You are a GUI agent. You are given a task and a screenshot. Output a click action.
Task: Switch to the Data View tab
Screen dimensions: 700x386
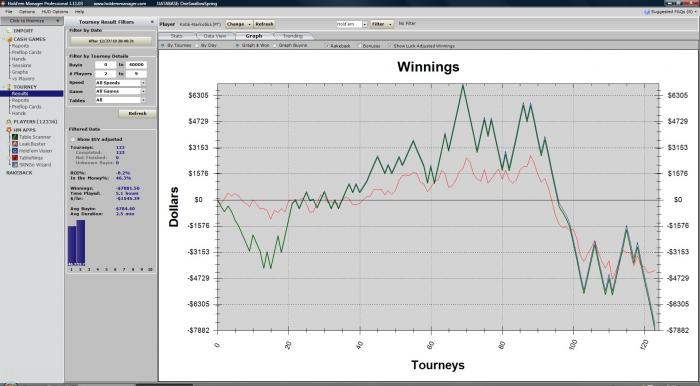[x=215, y=36]
